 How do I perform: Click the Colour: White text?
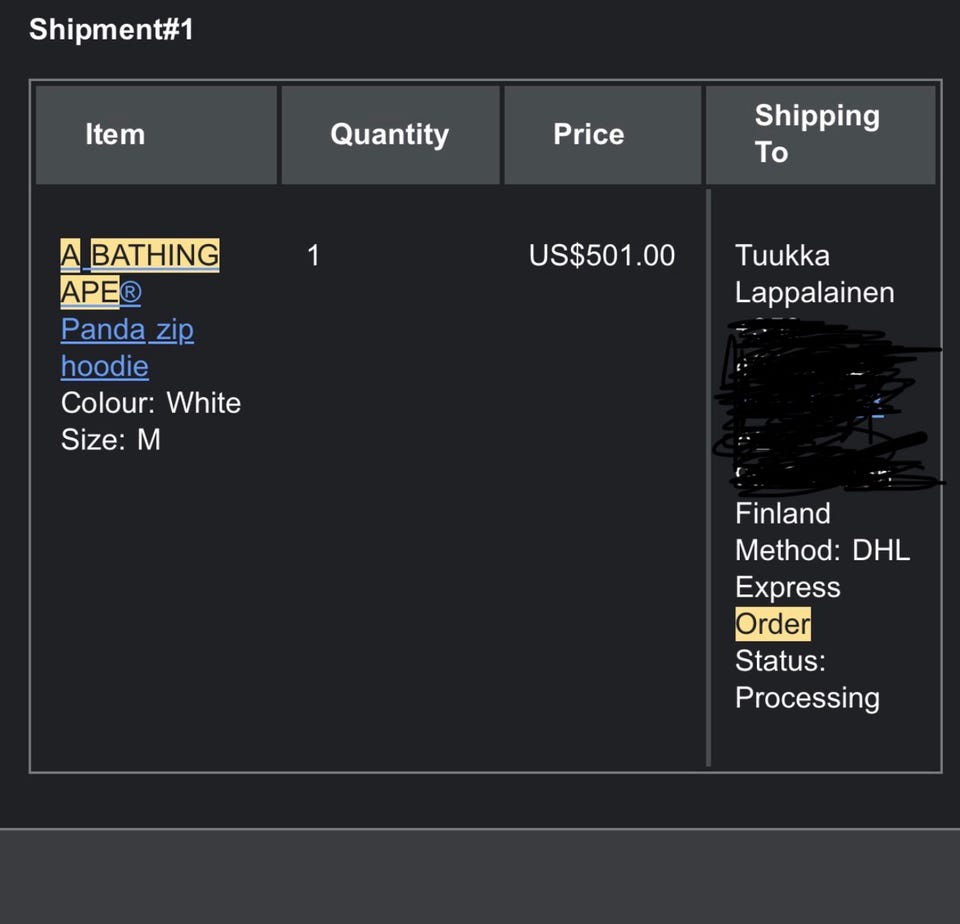click(x=151, y=403)
